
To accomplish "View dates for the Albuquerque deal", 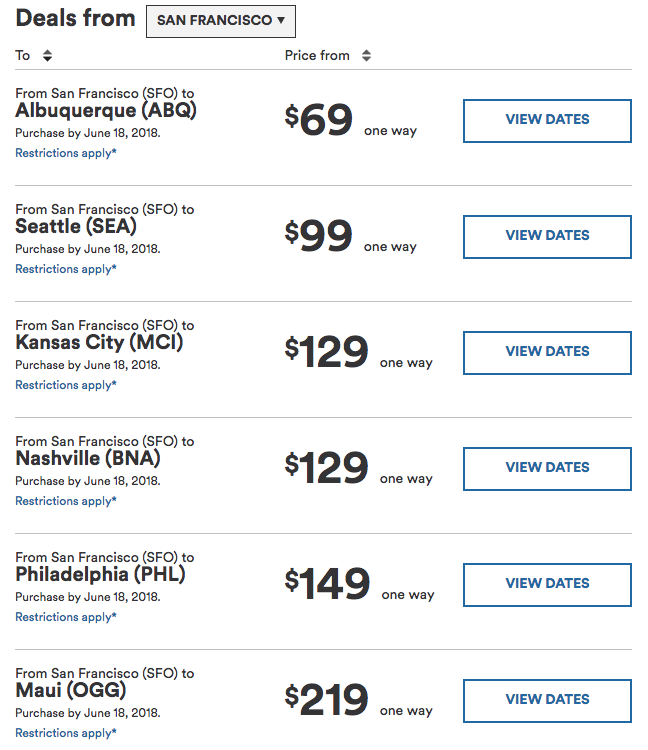I will click(x=547, y=120).
